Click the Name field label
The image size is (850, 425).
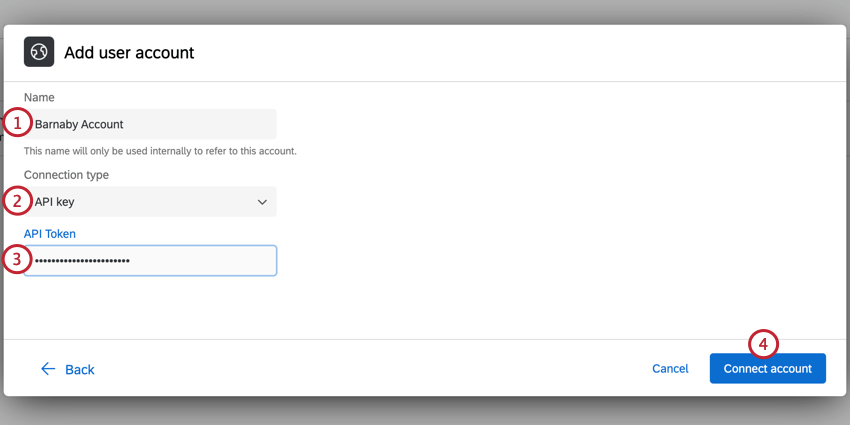tap(39, 97)
